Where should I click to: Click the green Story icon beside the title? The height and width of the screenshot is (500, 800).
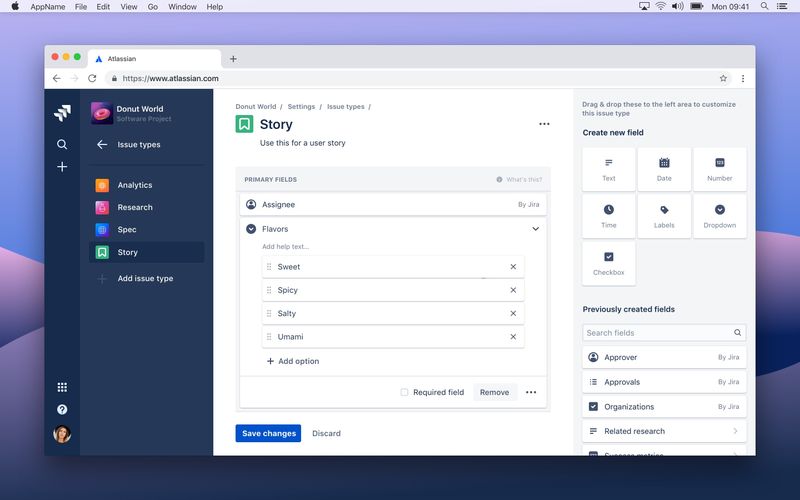[x=244, y=124]
